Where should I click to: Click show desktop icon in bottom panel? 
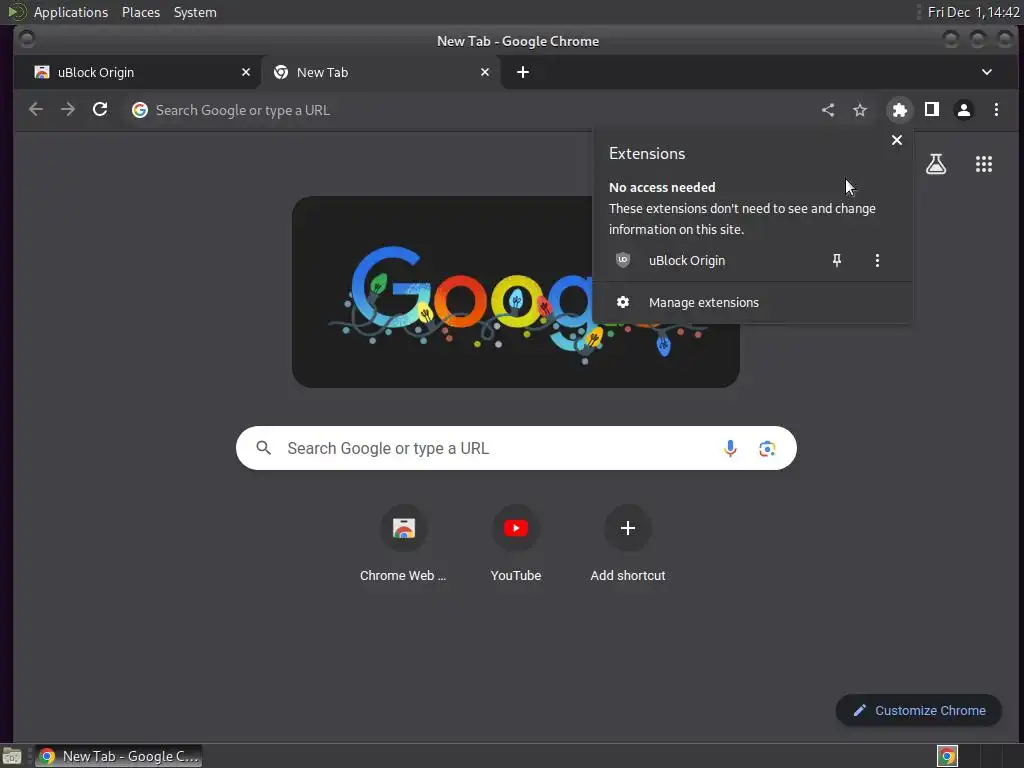[x=12, y=756]
